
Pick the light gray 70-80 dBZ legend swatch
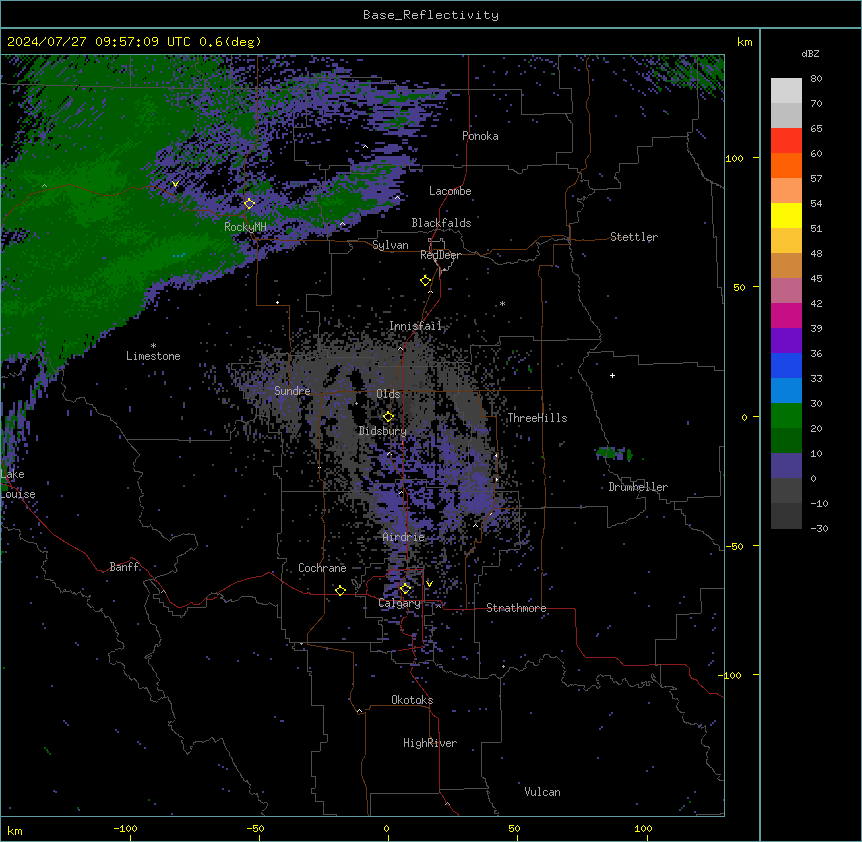tap(786, 90)
